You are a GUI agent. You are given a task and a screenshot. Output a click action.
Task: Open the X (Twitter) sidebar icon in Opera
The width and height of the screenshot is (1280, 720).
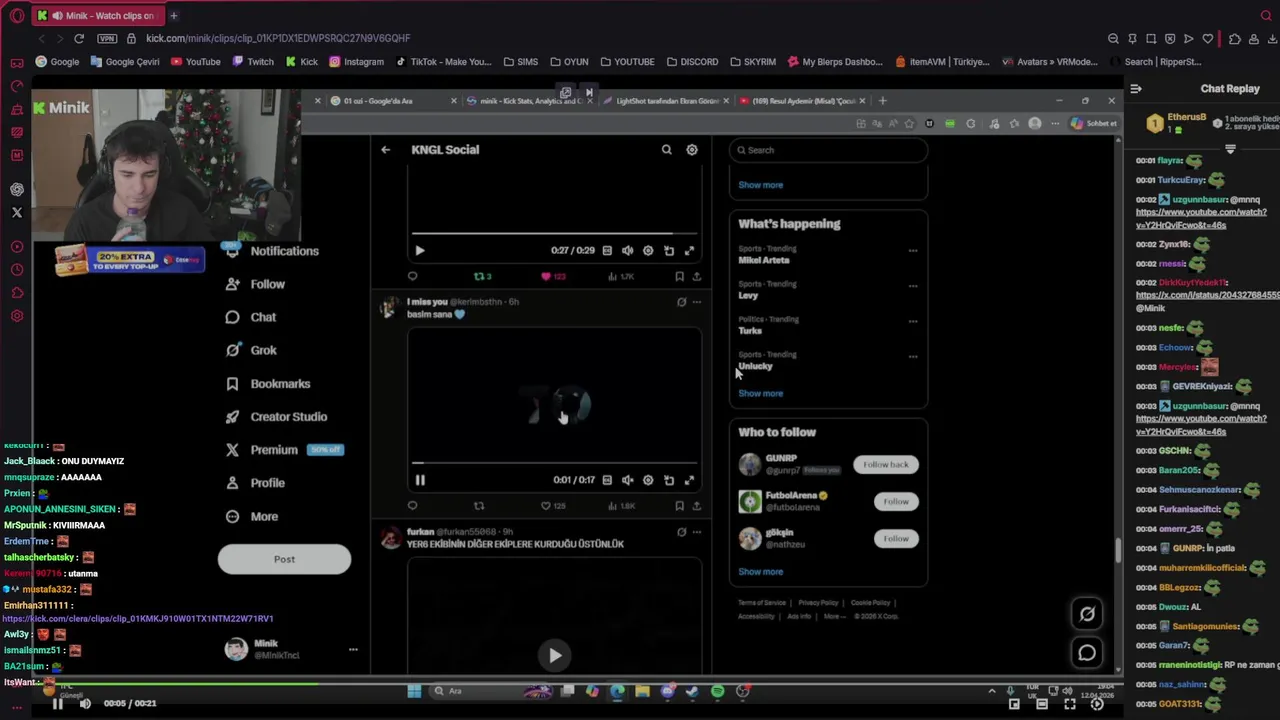pyautogui.click(x=17, y=212)
